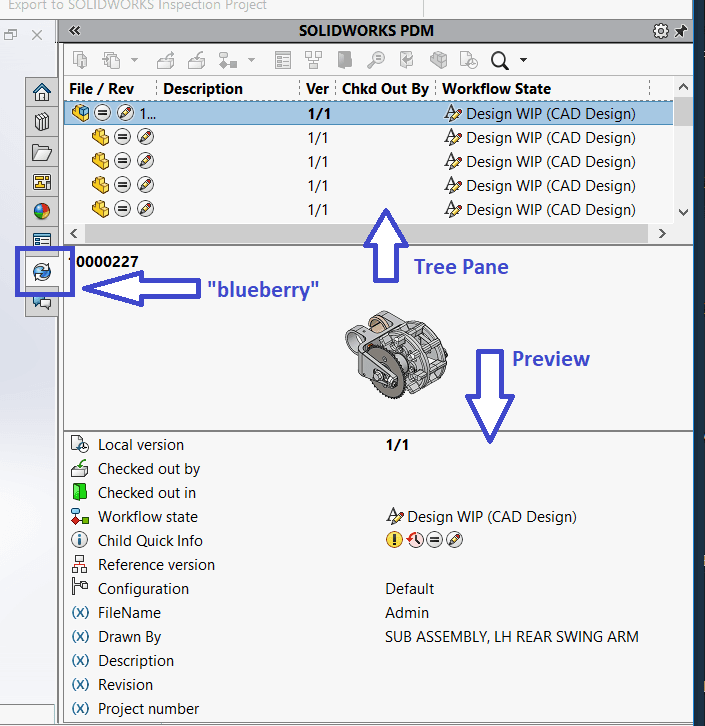The width and height of the screenshot is (705, 726).
Task: Click the reference hierarchy tree toolbar icon
Action: click(313, 60)
